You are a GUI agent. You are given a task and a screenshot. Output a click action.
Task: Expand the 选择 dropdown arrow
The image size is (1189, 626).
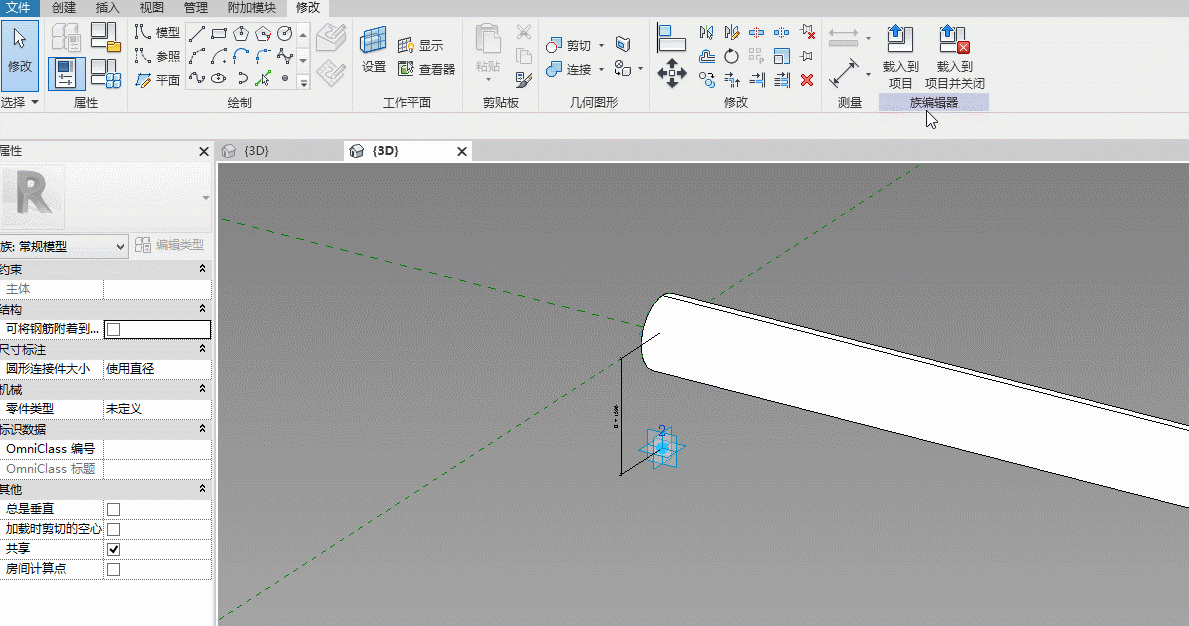pyautogui.click(x=35, y=102)
